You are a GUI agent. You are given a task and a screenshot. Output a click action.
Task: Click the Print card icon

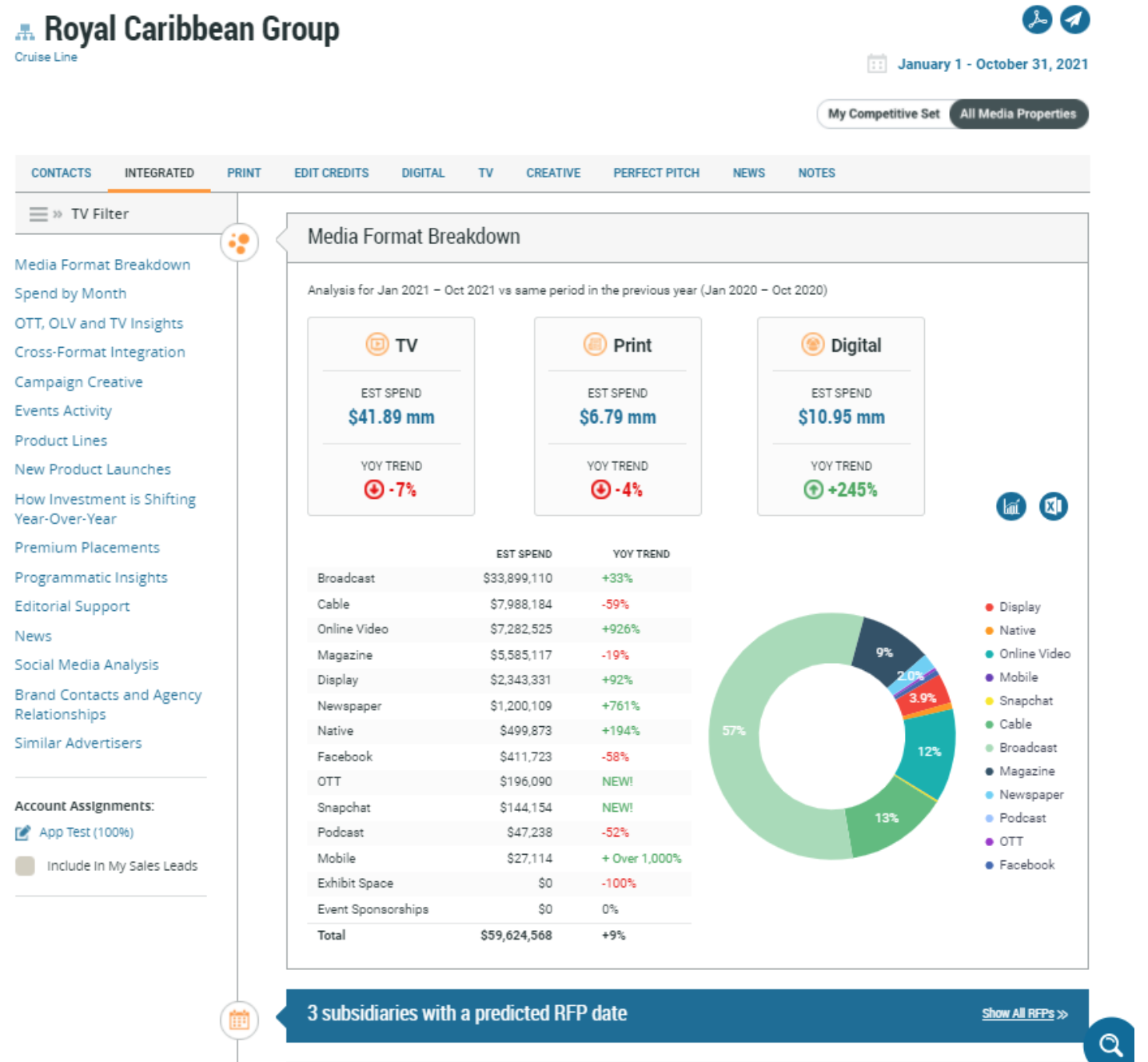click(x=595, y=345)
